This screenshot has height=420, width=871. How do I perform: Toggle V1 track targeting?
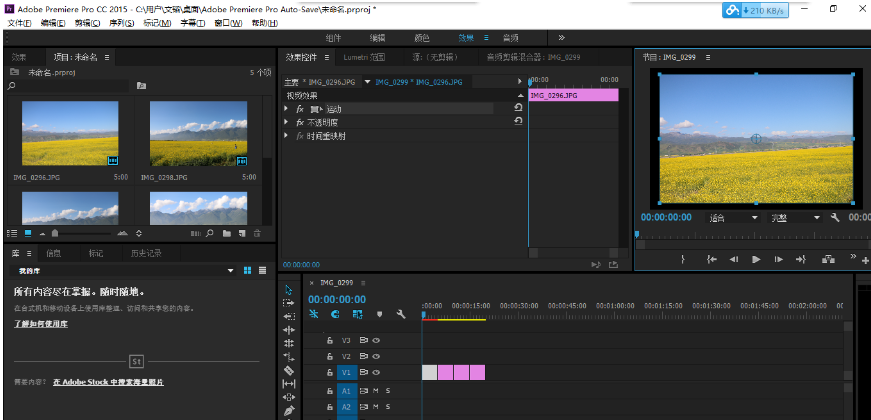(347, 372)
